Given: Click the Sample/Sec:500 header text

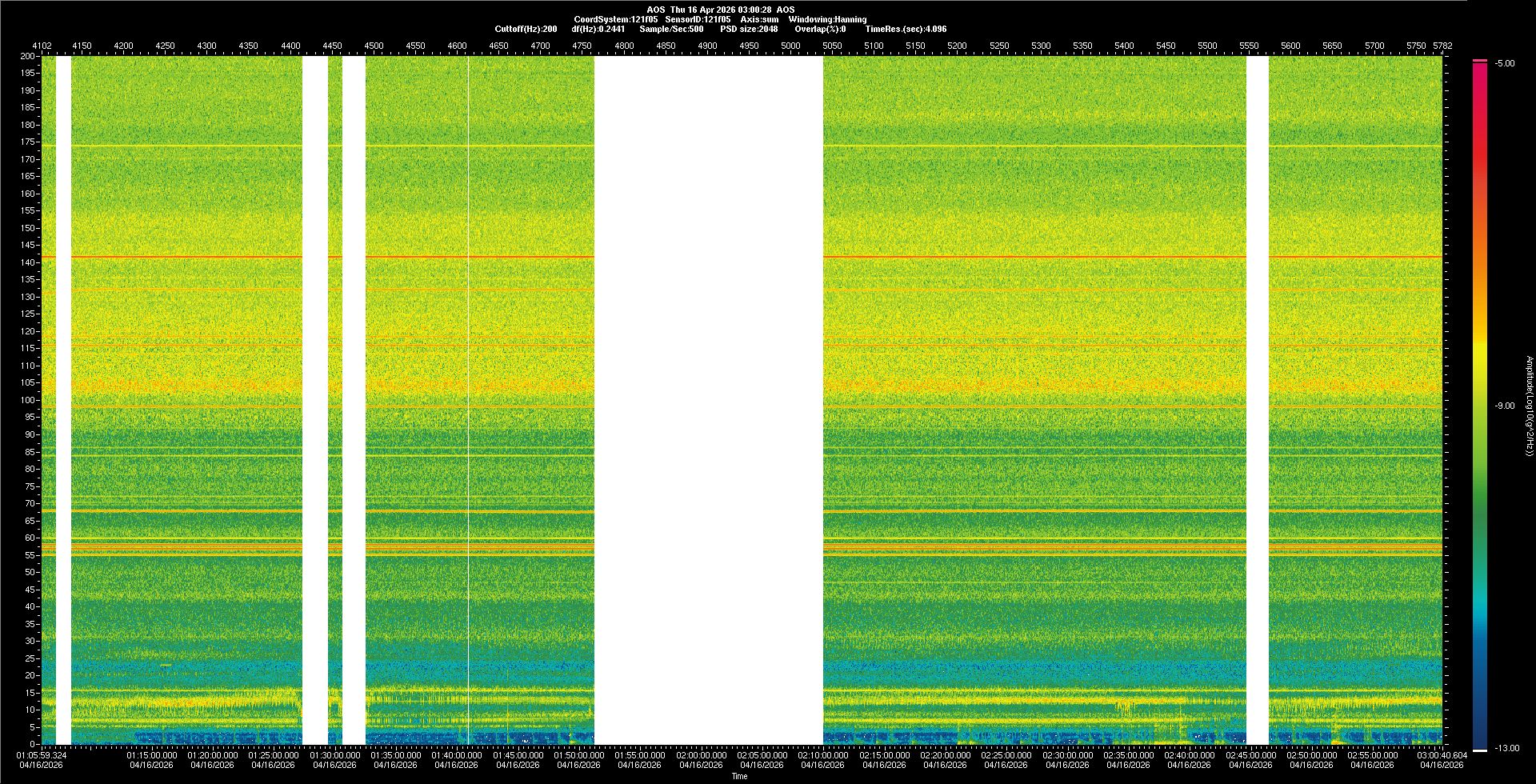Looking at the screenshot, I should (x=671, y=29).
